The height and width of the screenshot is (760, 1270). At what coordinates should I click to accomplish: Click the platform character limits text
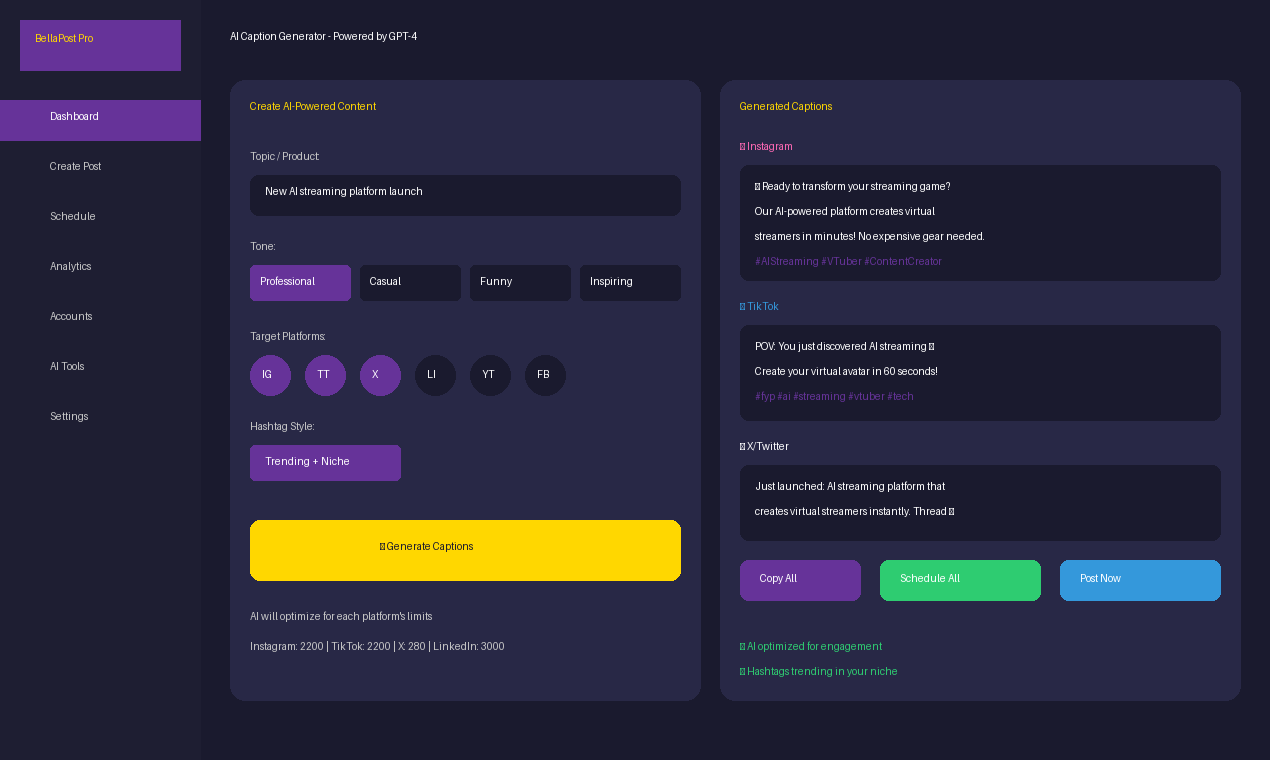tap(377, 646)
